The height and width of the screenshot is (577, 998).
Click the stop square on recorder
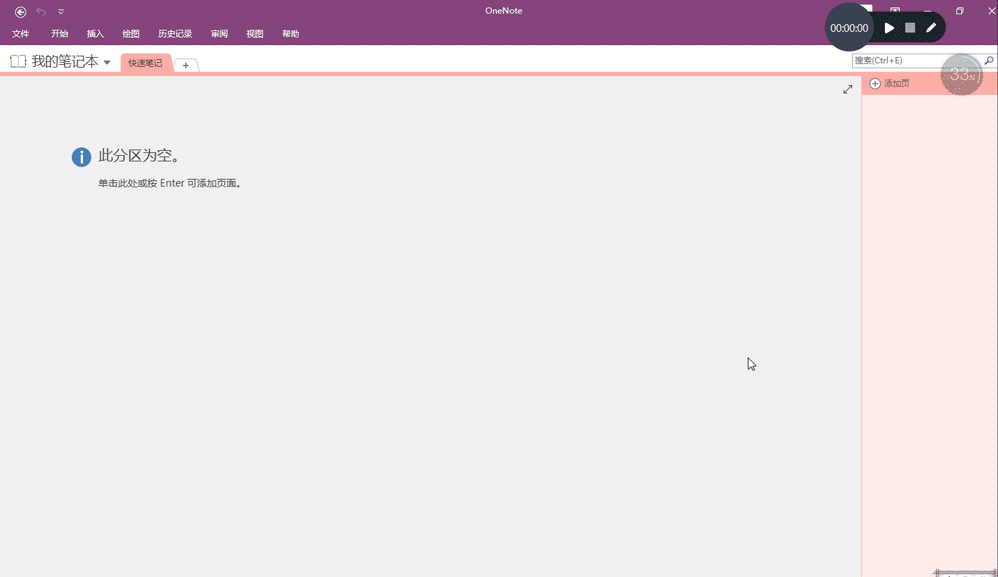point(910,28)
